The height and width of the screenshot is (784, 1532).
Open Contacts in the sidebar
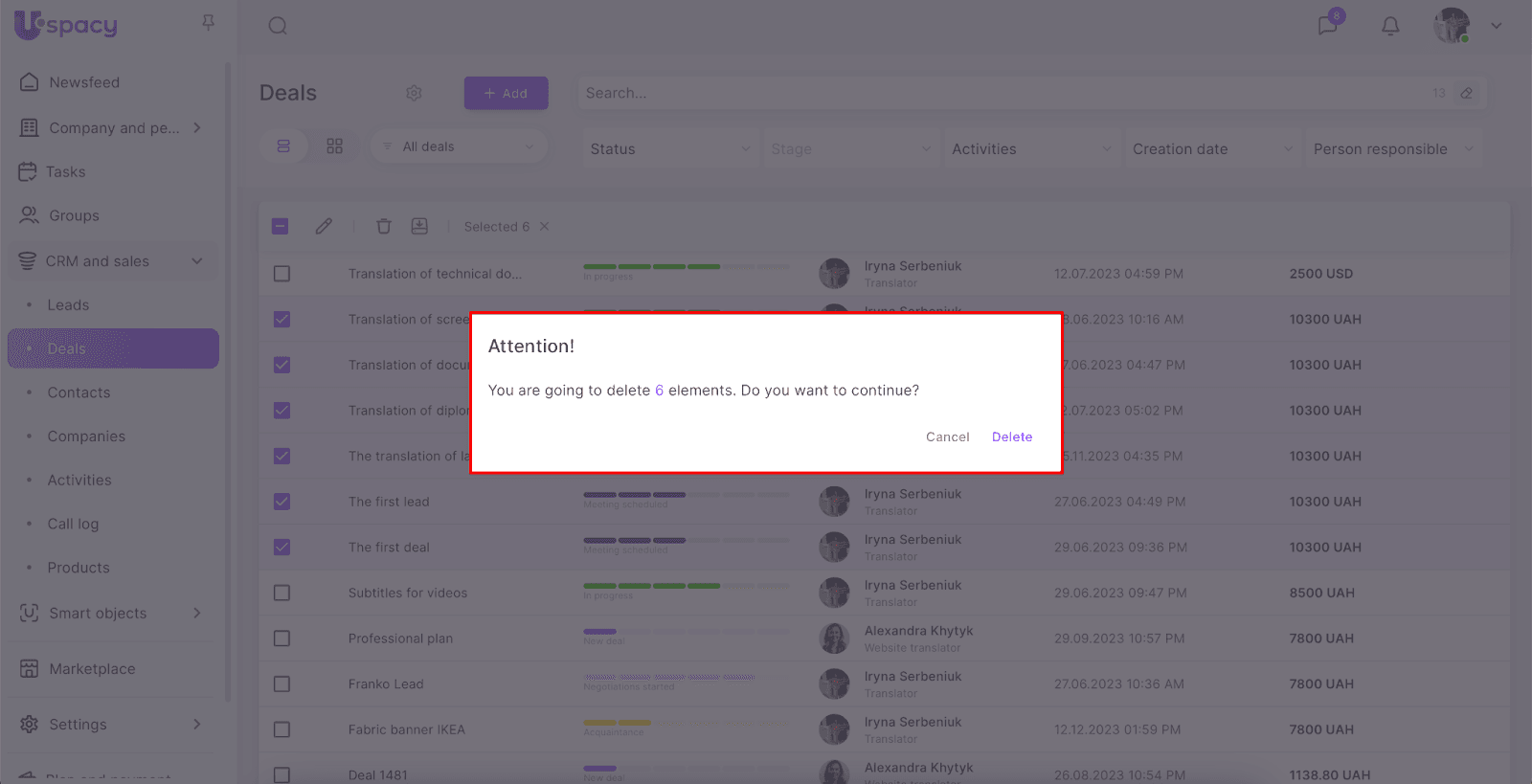[x=79, y=392]
